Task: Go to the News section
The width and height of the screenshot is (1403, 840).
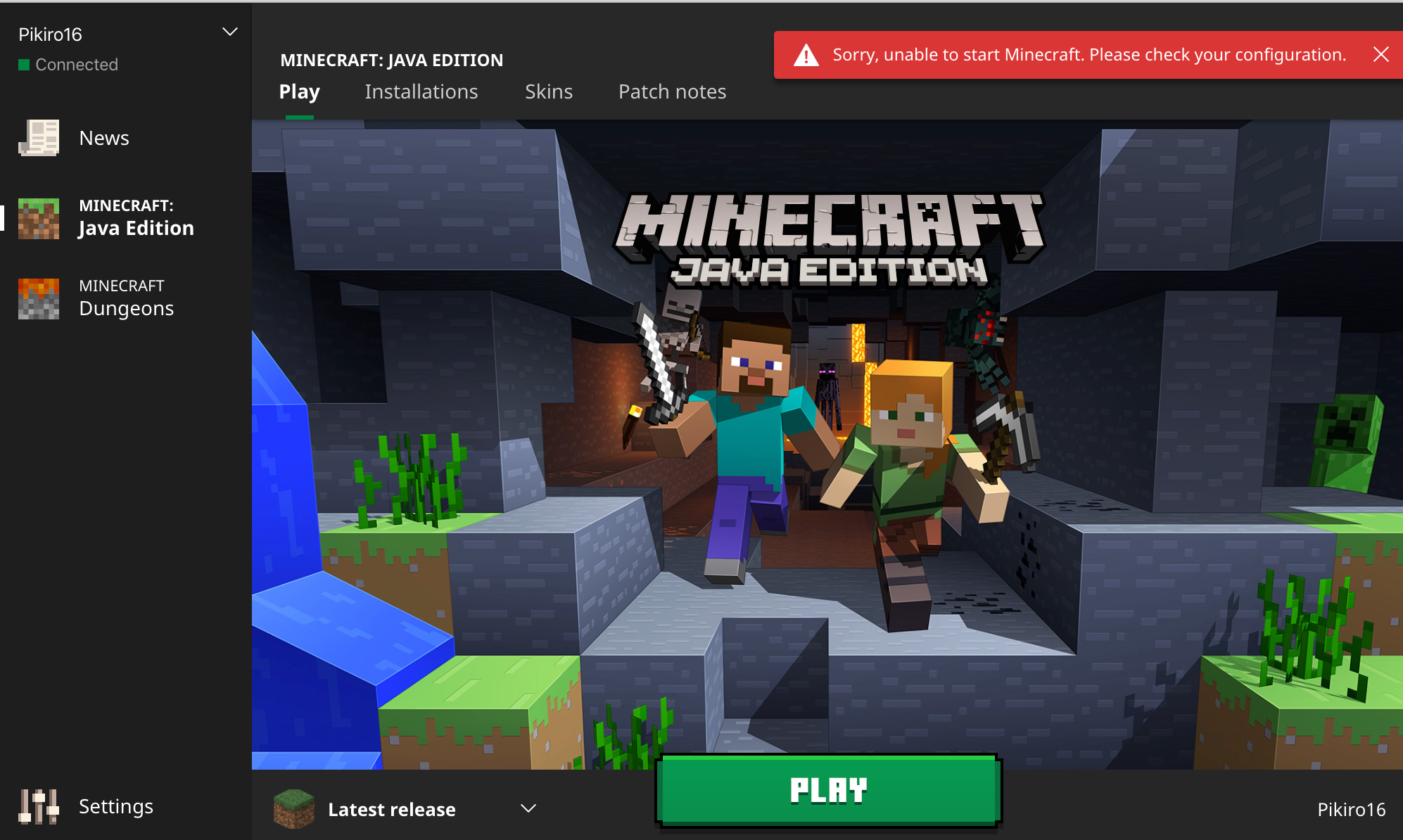Action: click(103, 138)
